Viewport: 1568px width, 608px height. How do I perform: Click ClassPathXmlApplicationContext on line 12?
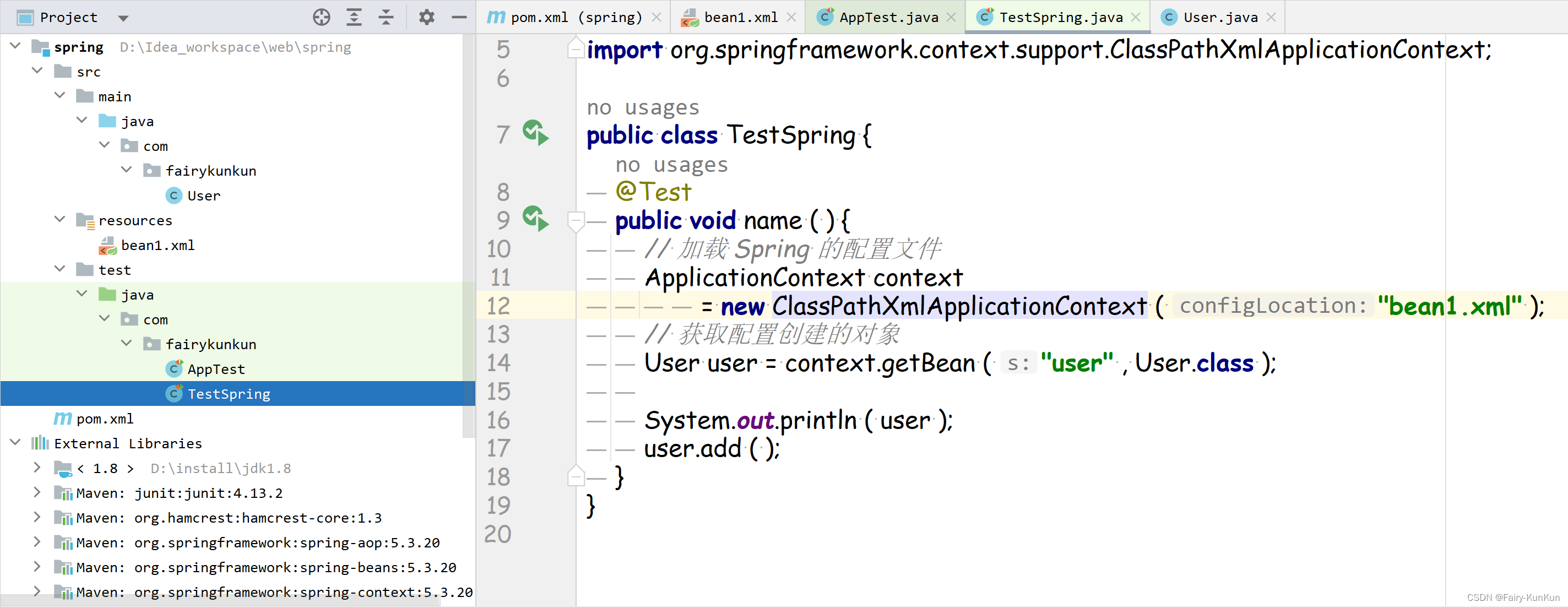click(x=959, y=306)
